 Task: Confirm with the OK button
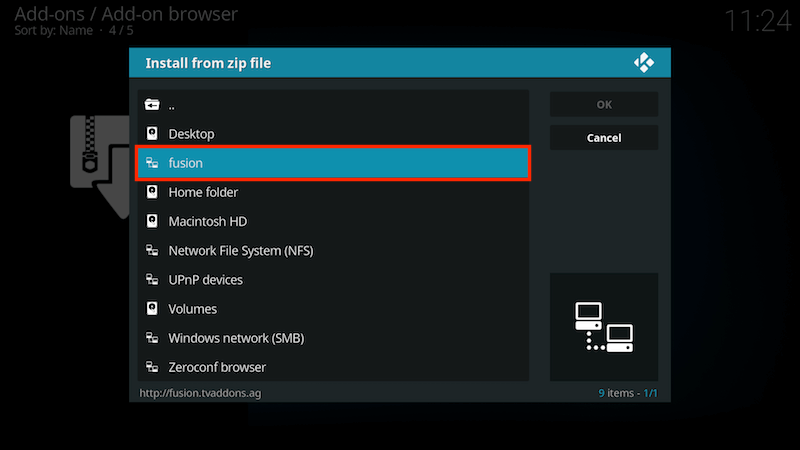pos(604,105)
